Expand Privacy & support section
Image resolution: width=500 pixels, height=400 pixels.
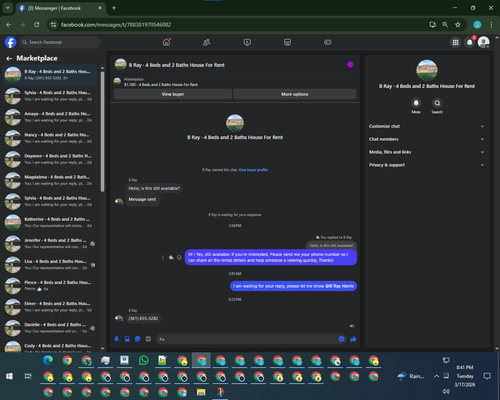tap(426, 165)
